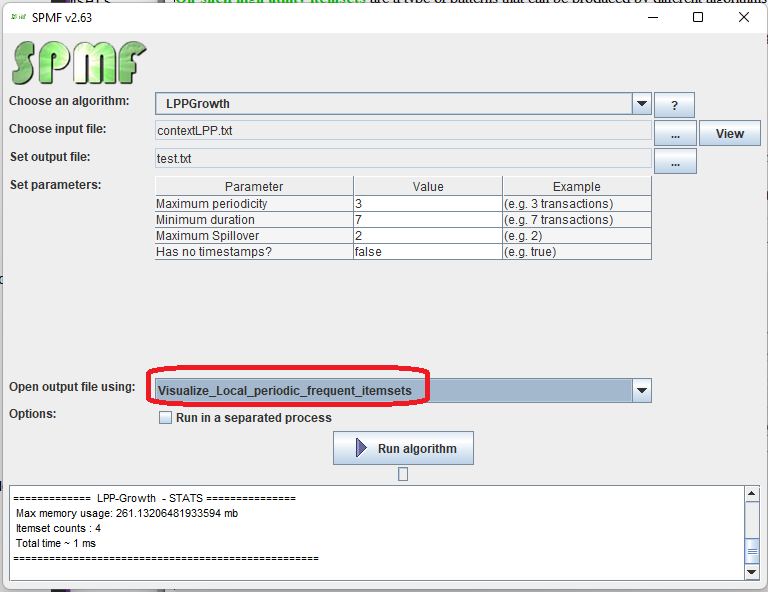
Task: Enable Run in a separated process
Action: [x=166, y=418]
